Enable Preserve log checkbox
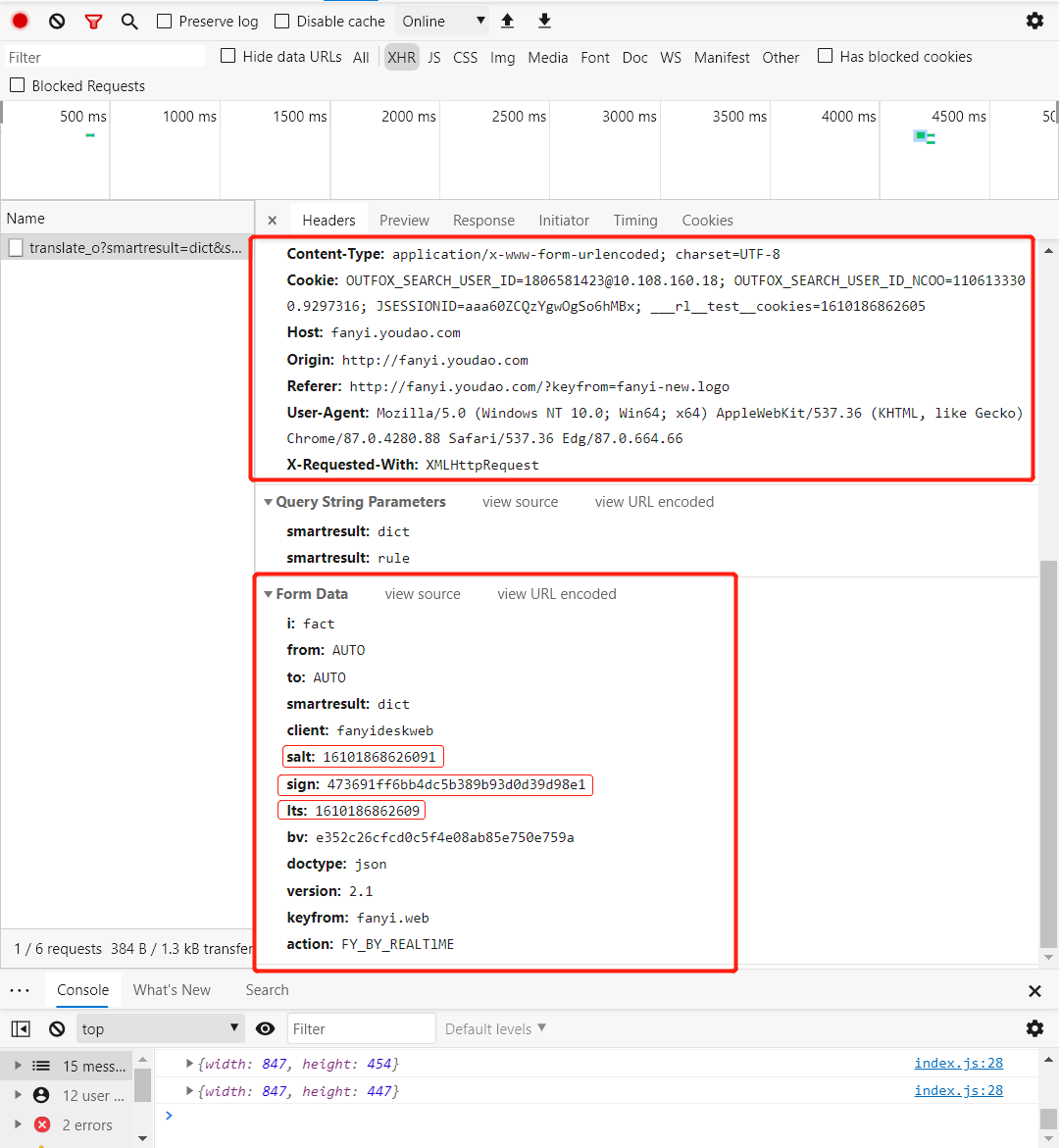This screenshot has width=1059, height=1148. click(165, 22)
